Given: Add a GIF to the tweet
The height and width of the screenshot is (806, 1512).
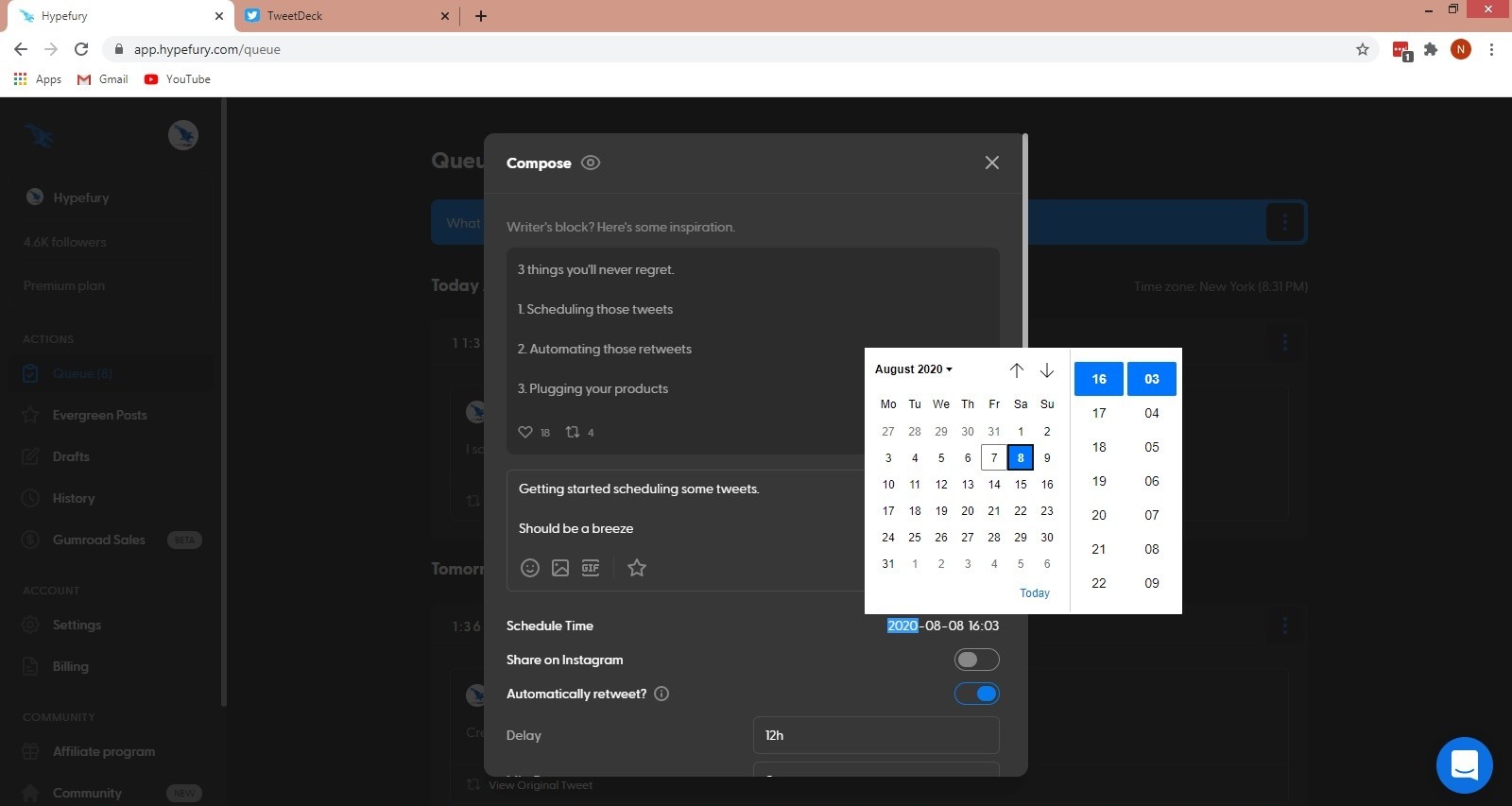Looking at the screenshot, I should [x=591, y=568].
